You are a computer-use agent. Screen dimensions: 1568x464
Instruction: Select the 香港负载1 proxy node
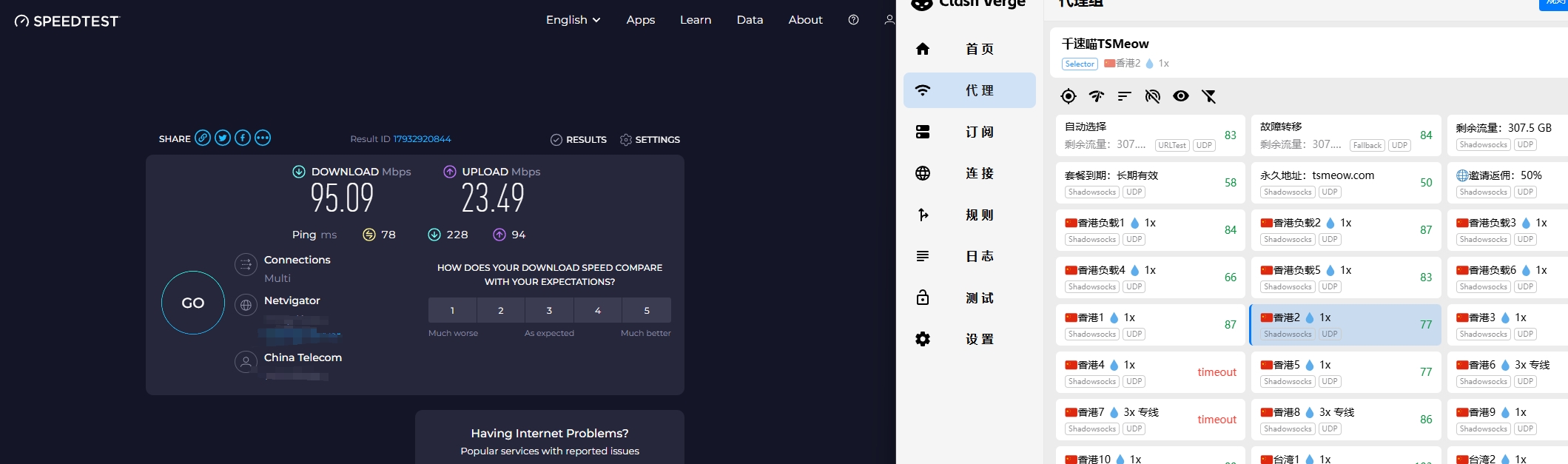(x=1151, y=230)
